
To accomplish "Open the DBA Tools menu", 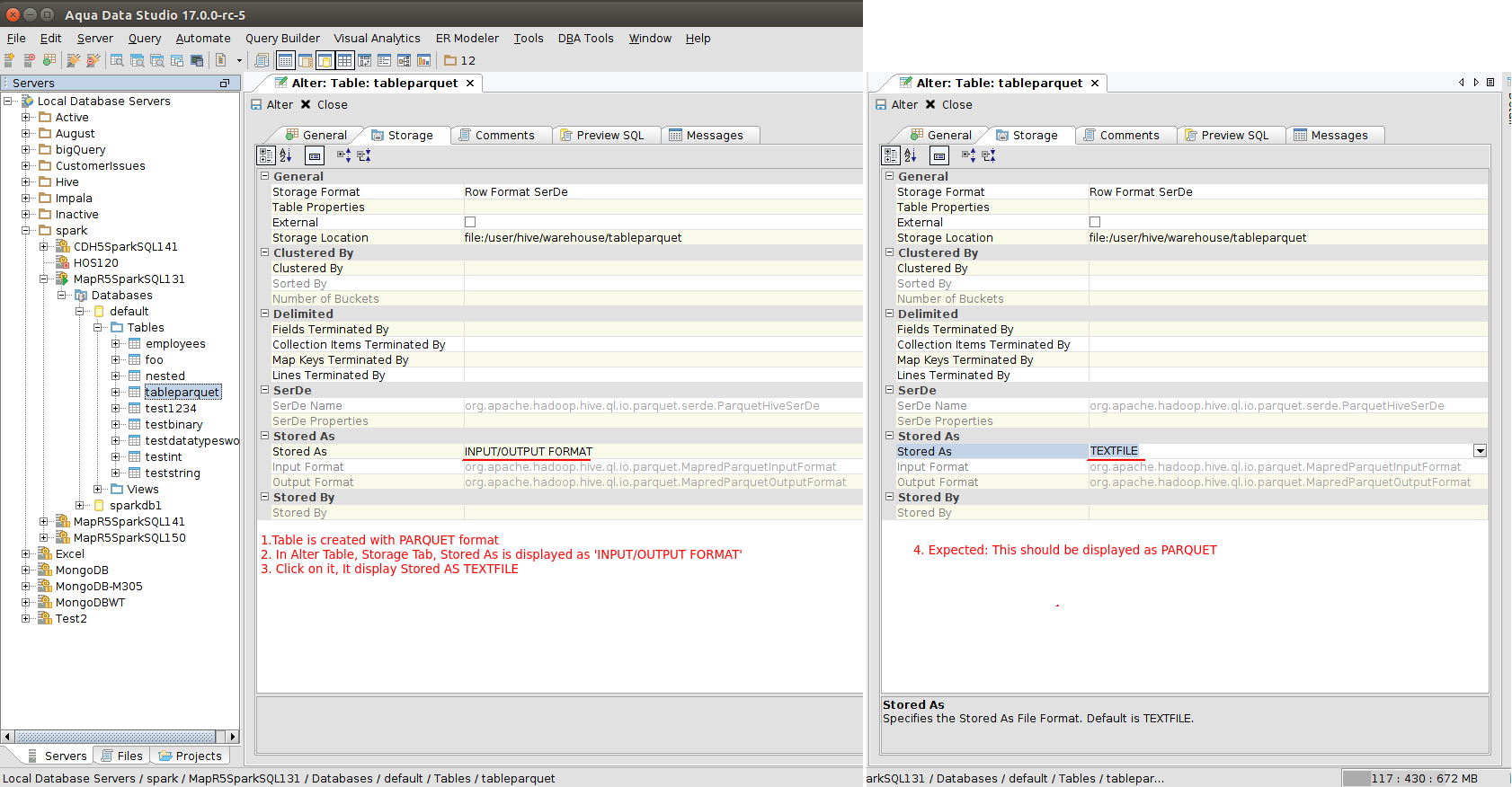I will pyautogui.click(x=585, y=38).
